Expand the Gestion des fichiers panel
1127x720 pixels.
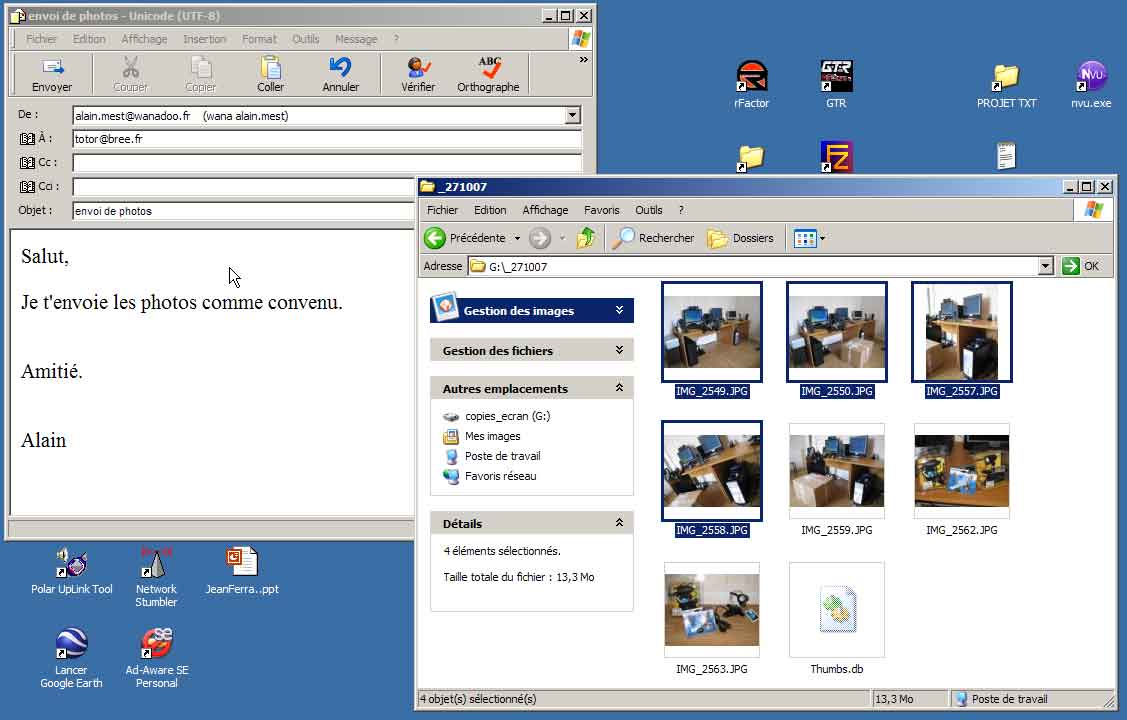coord(619,350)
